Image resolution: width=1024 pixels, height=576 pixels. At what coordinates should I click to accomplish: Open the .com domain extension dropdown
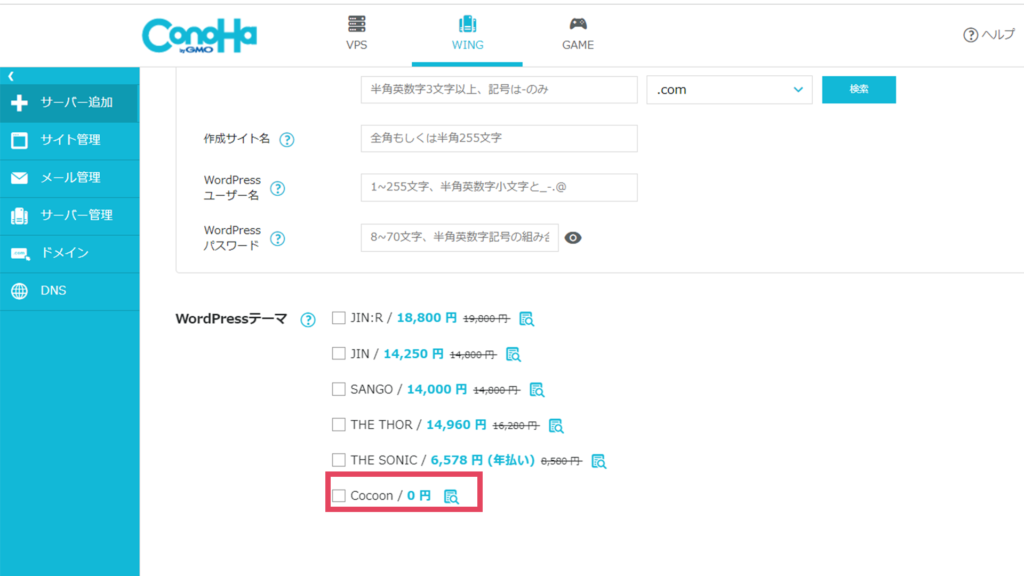coord(729,89)
